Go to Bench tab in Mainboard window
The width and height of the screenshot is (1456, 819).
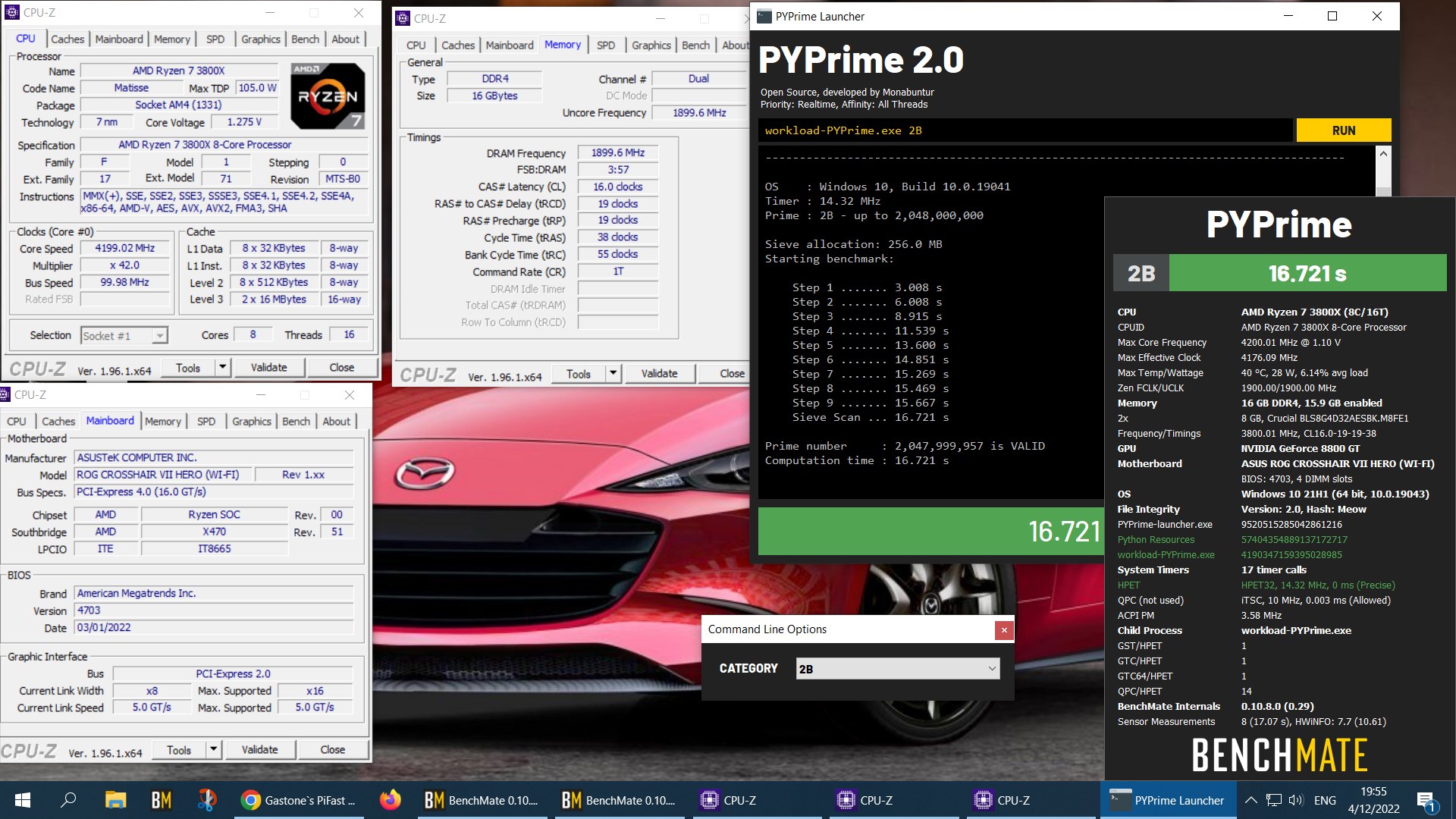tap(296, 422)
